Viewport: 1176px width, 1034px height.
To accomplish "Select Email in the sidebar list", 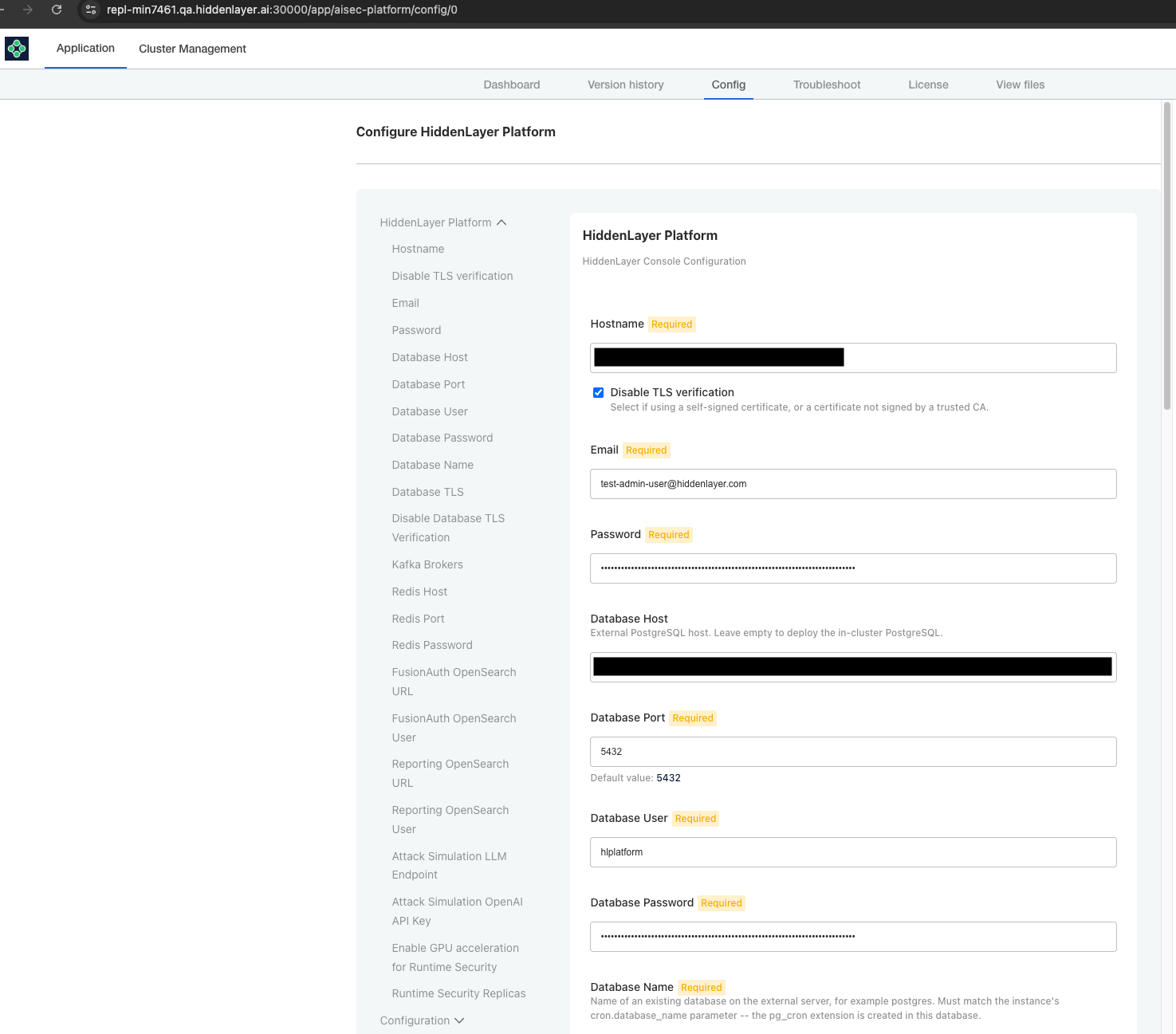I will pyautogui.click(x=405, y=303).
